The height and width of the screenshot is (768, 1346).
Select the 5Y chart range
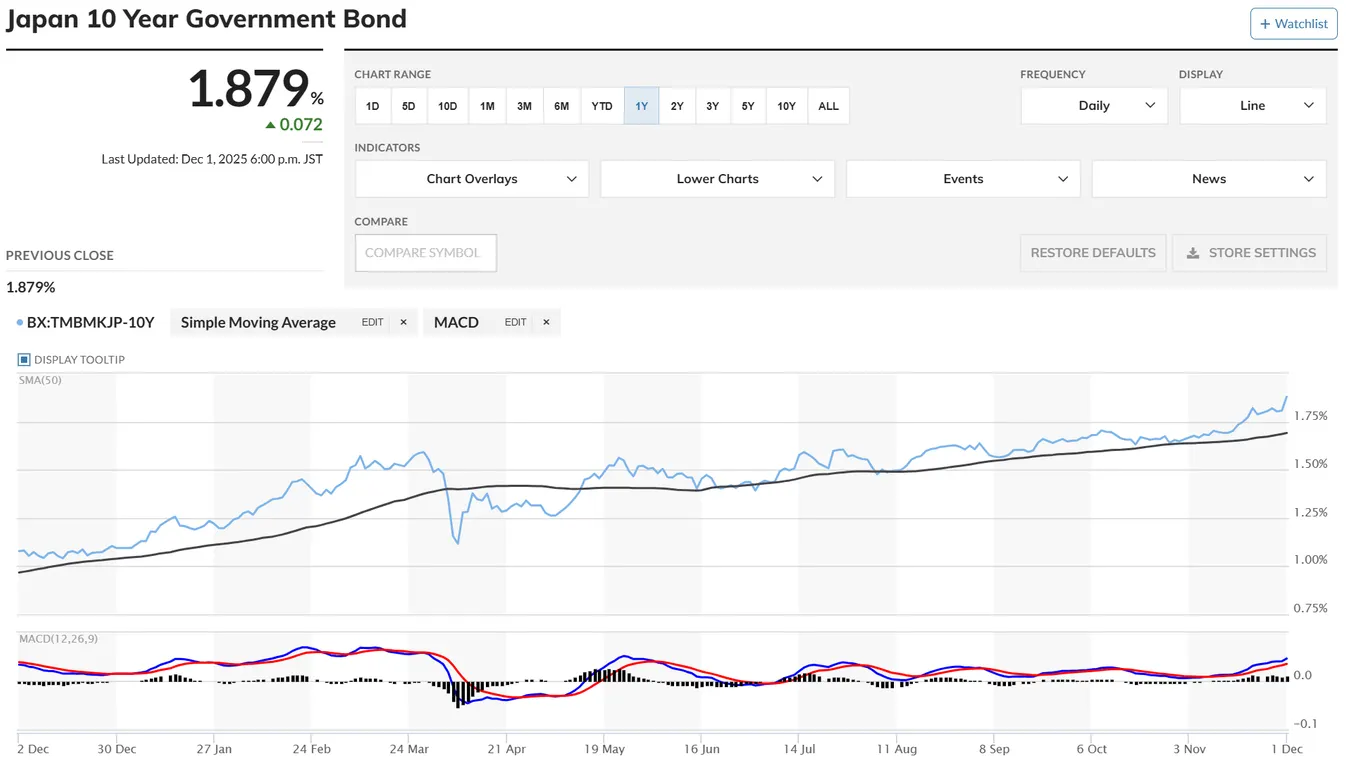coord(748,106)
